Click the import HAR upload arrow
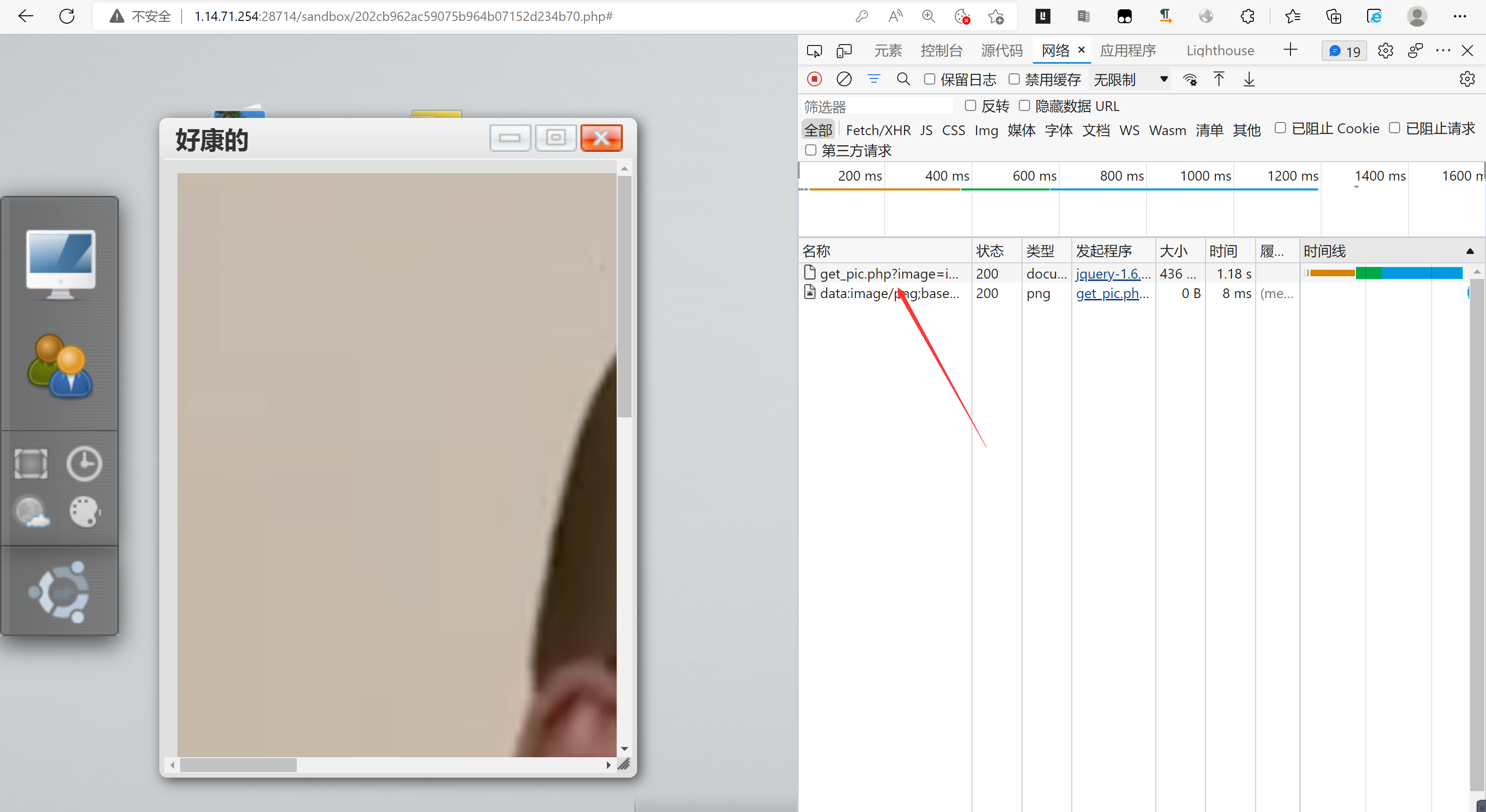The image size is (1486, 812). [1219, 79]
